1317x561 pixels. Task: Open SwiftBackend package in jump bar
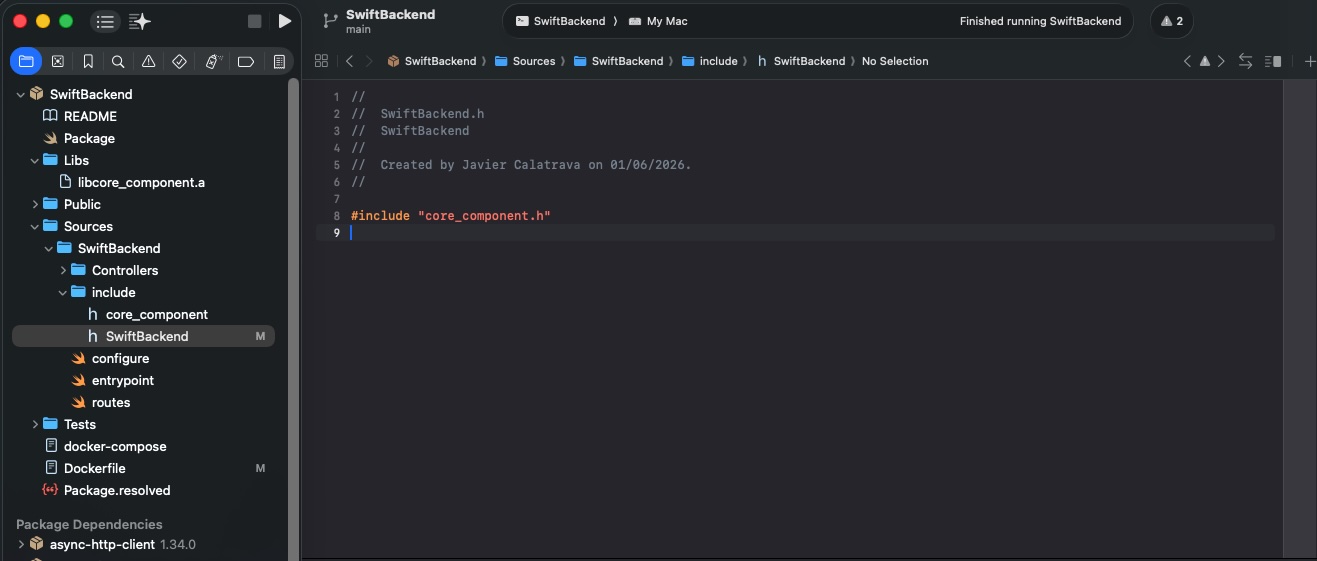pyautogui.click(x=432, y=61)
